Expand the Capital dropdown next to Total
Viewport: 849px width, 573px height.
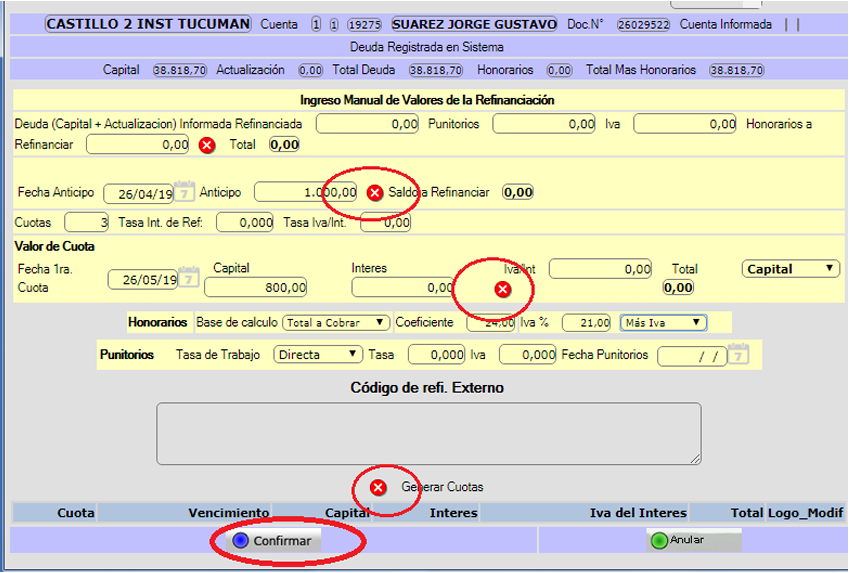791,269
